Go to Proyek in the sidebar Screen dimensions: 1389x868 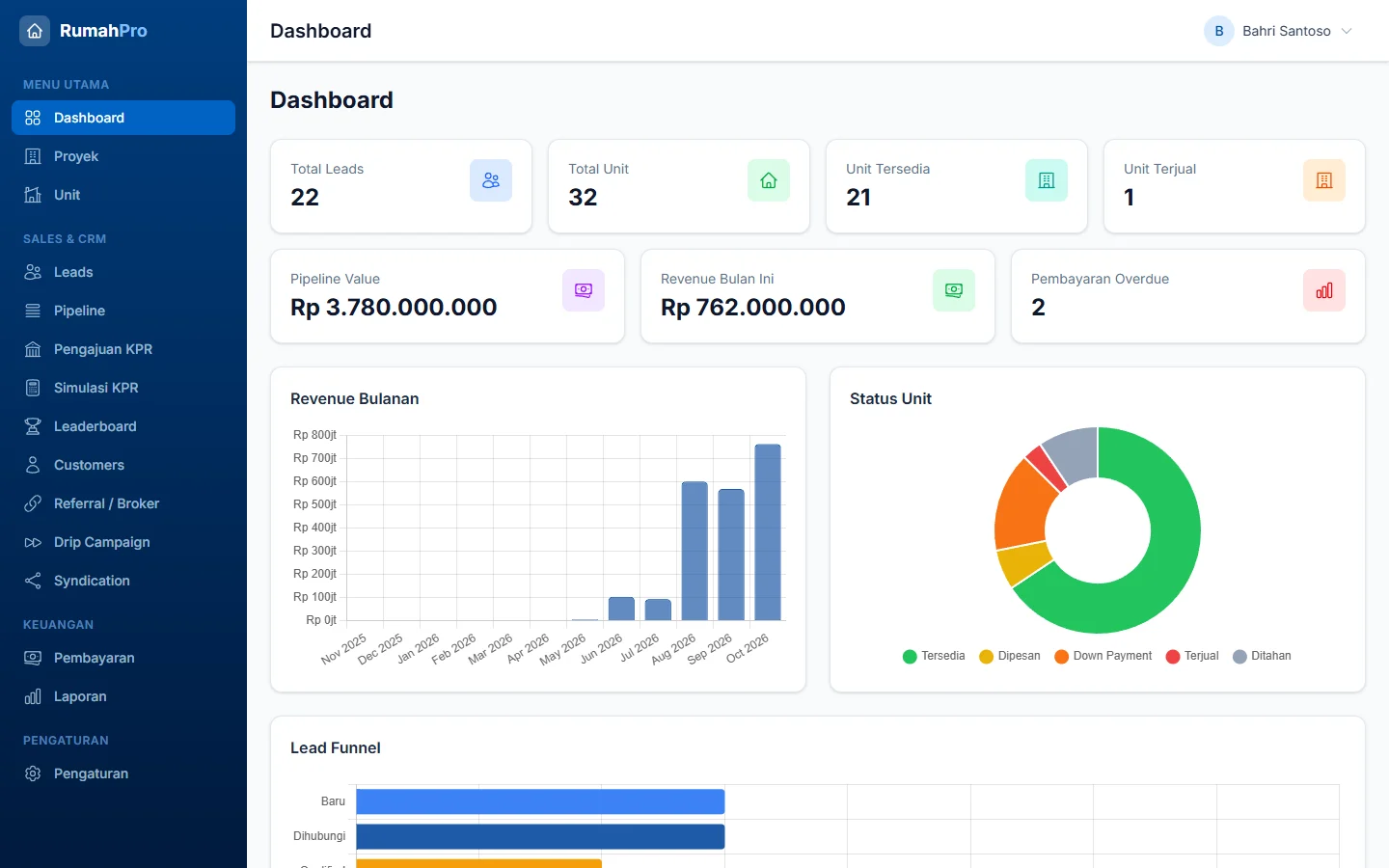click(123, 156)
